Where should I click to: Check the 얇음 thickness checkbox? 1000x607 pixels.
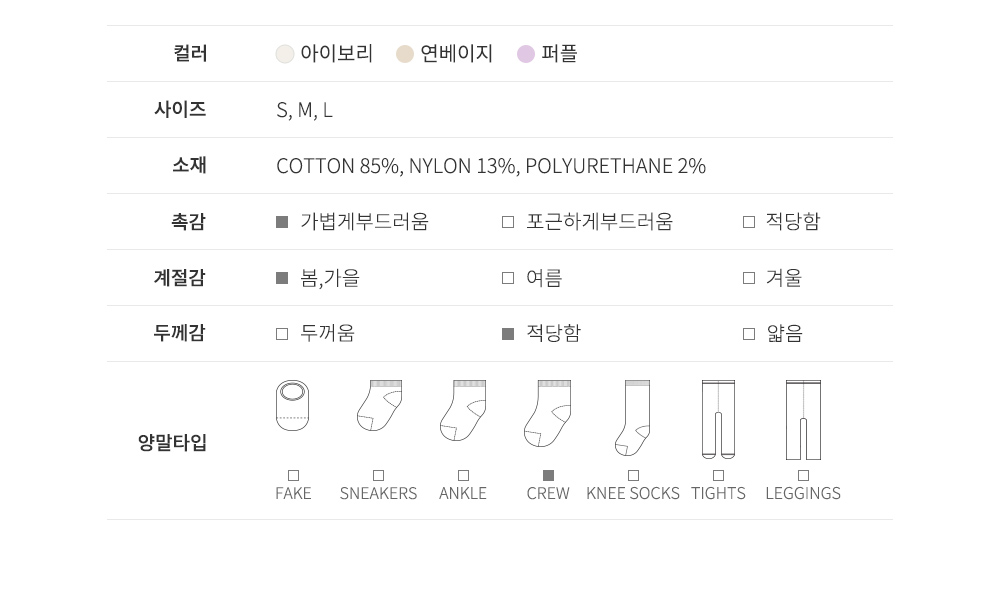(749, 334)
